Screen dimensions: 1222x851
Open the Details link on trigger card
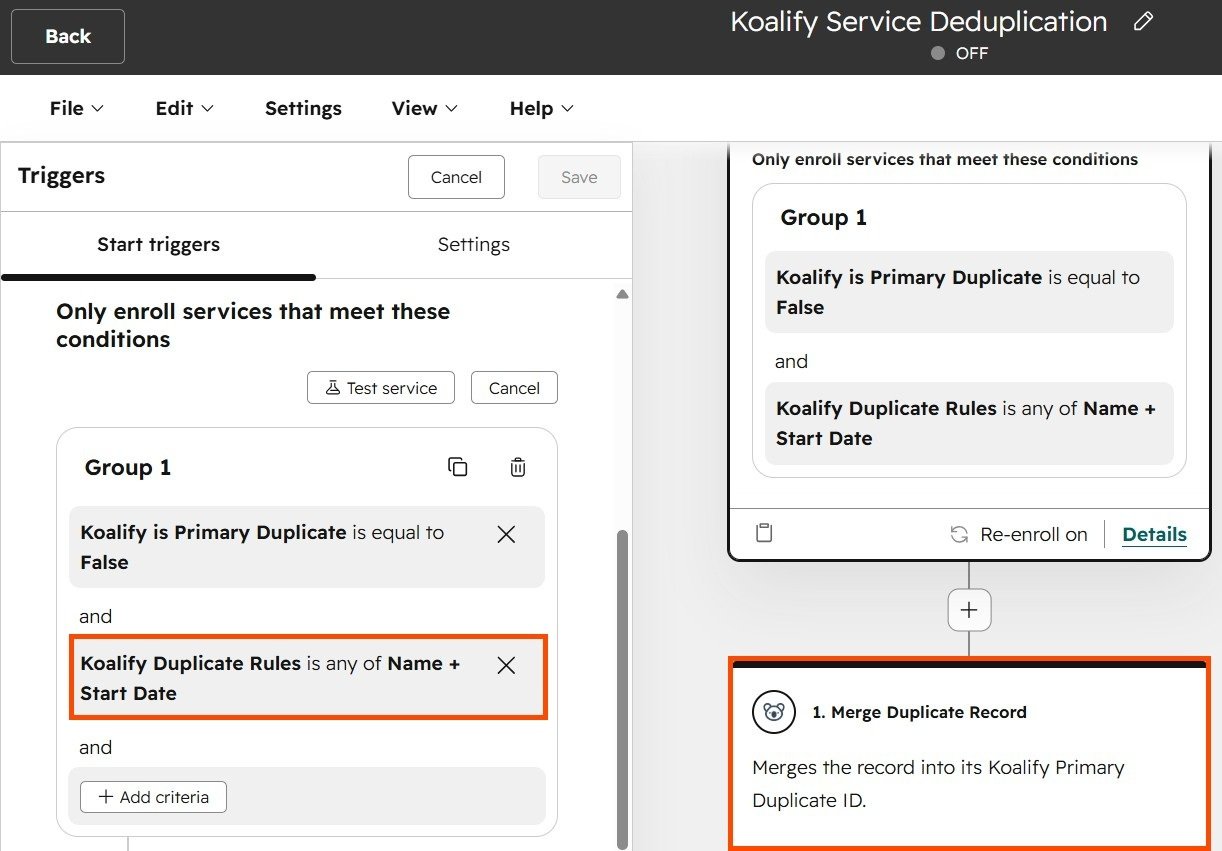tap(1154, 534)
